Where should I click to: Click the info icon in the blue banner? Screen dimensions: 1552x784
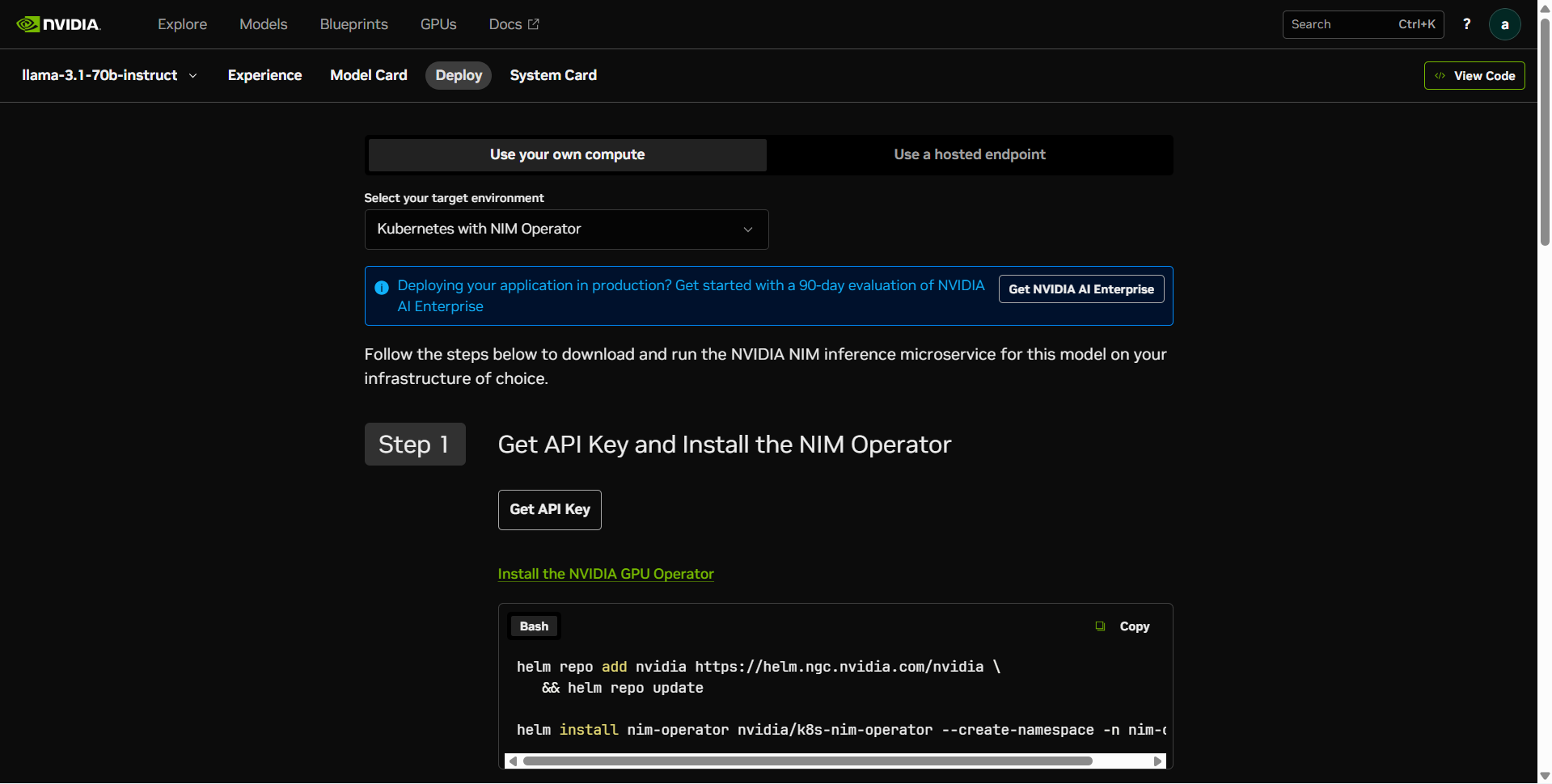pos(381,288)
